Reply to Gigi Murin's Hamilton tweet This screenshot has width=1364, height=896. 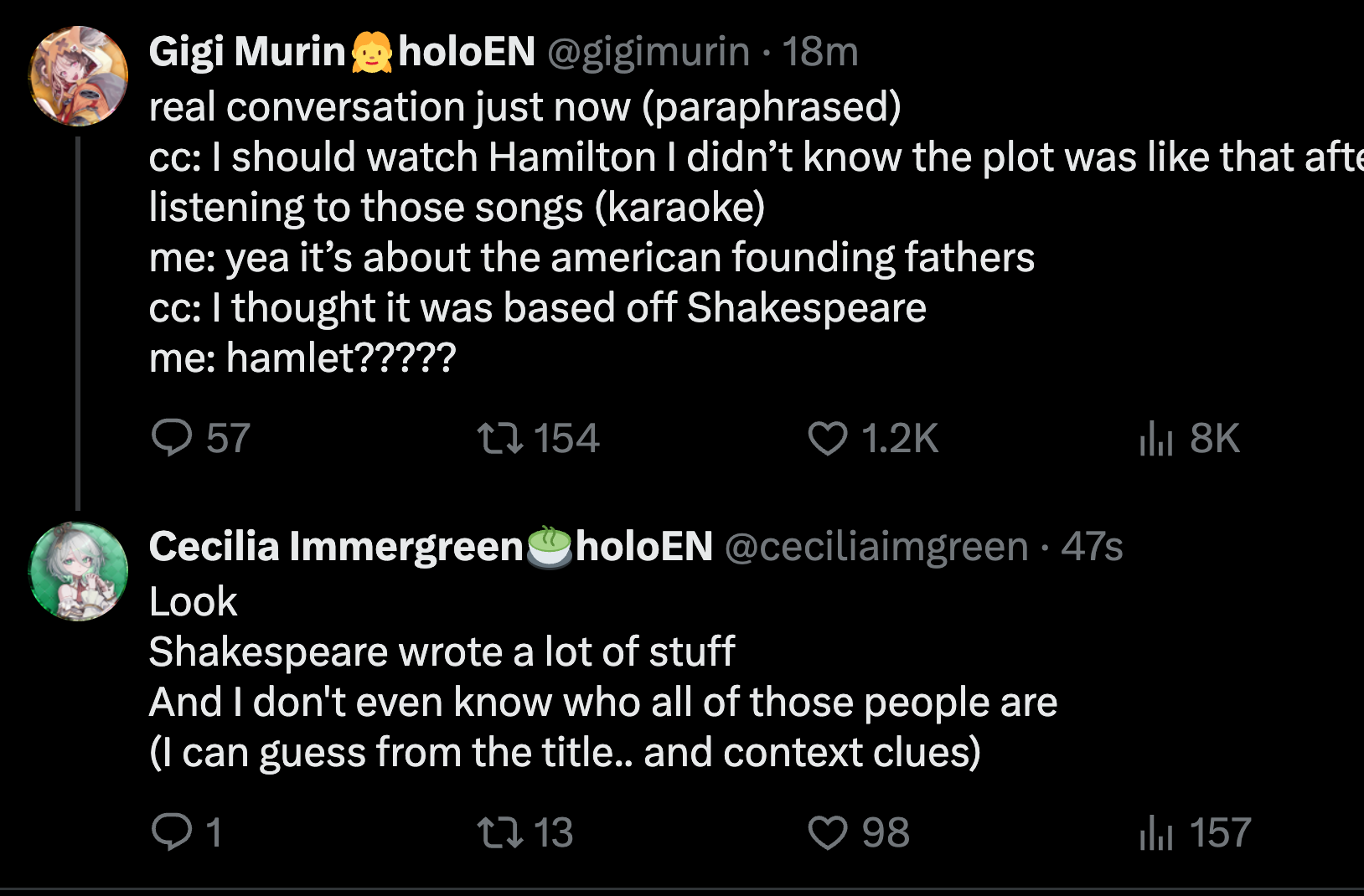pyautogui.click(x=173, y=438)
